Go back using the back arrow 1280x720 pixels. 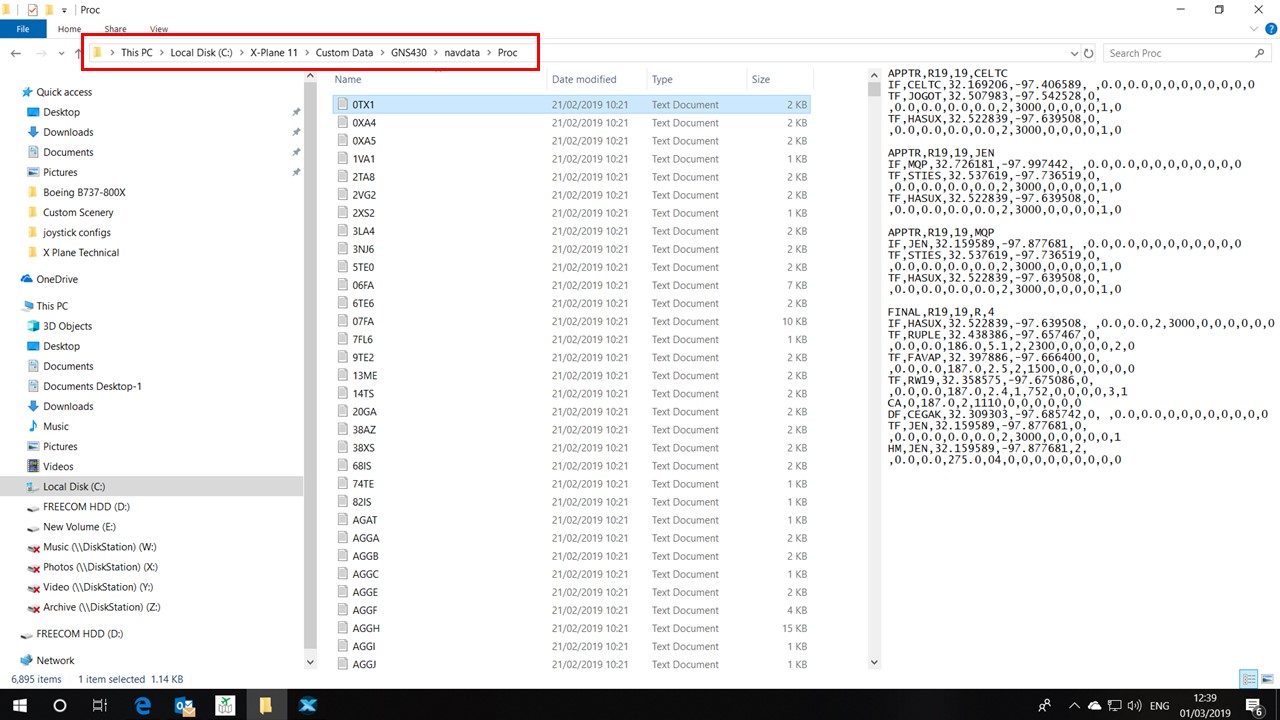(x=16, y=53)
